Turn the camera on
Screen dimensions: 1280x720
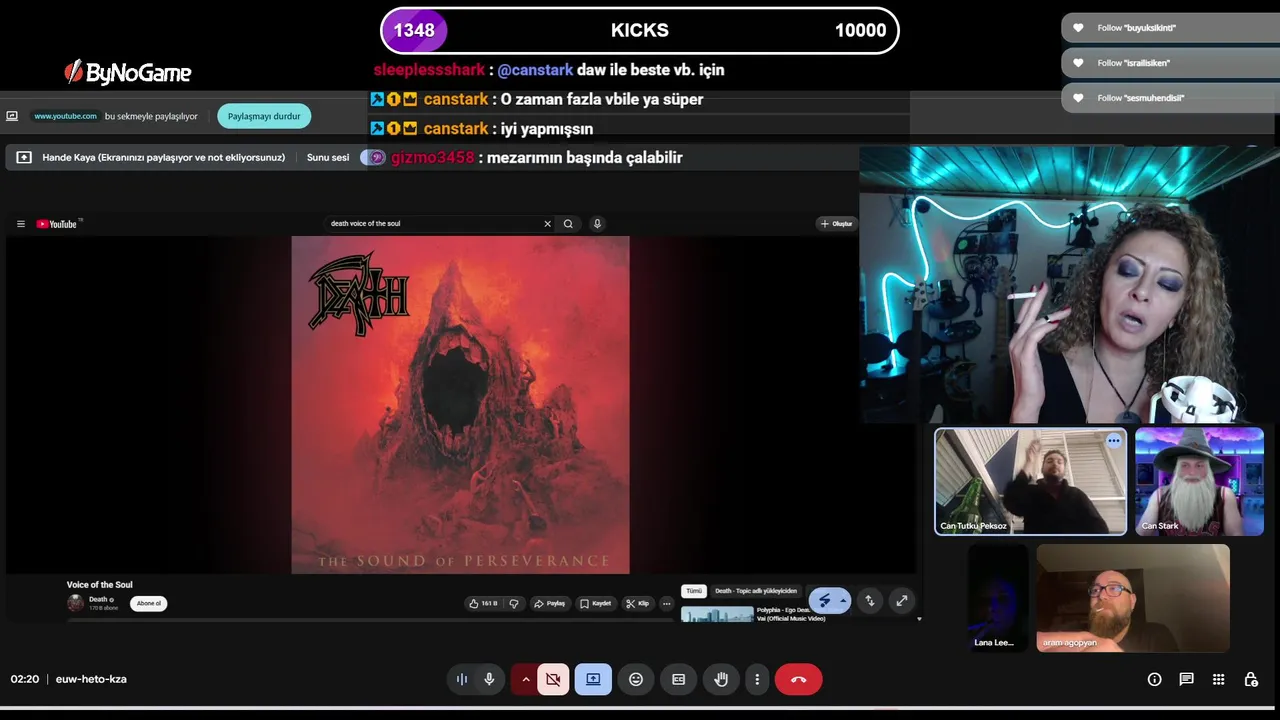(553, 679)
